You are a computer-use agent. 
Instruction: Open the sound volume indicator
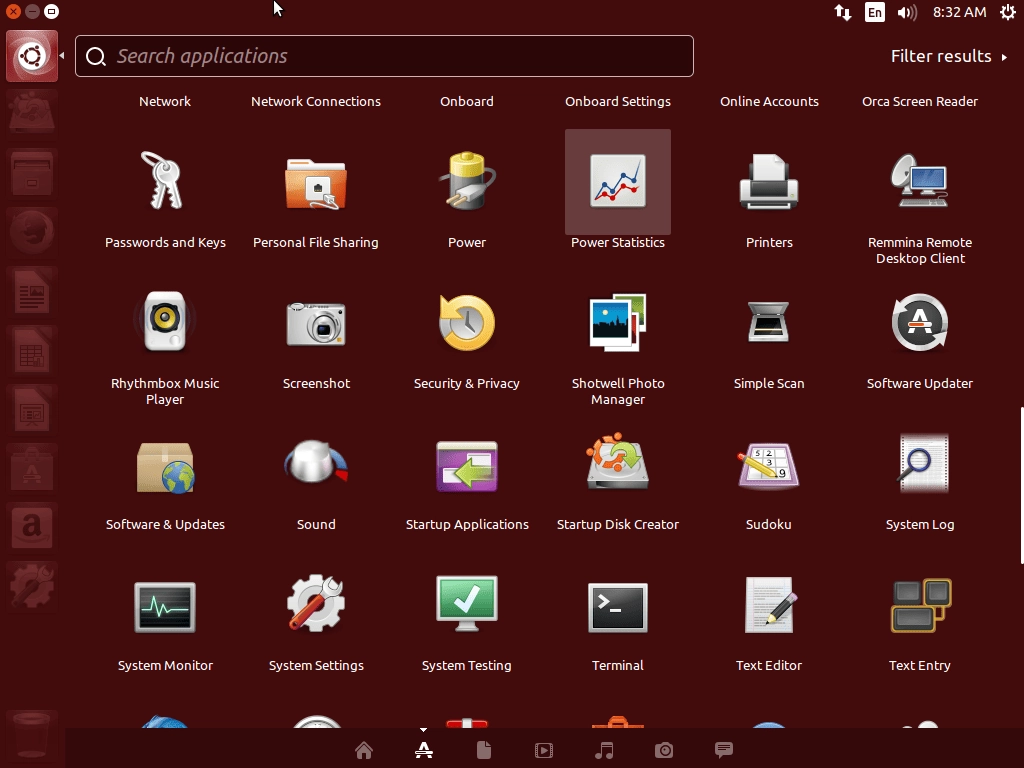click(907, 12)
